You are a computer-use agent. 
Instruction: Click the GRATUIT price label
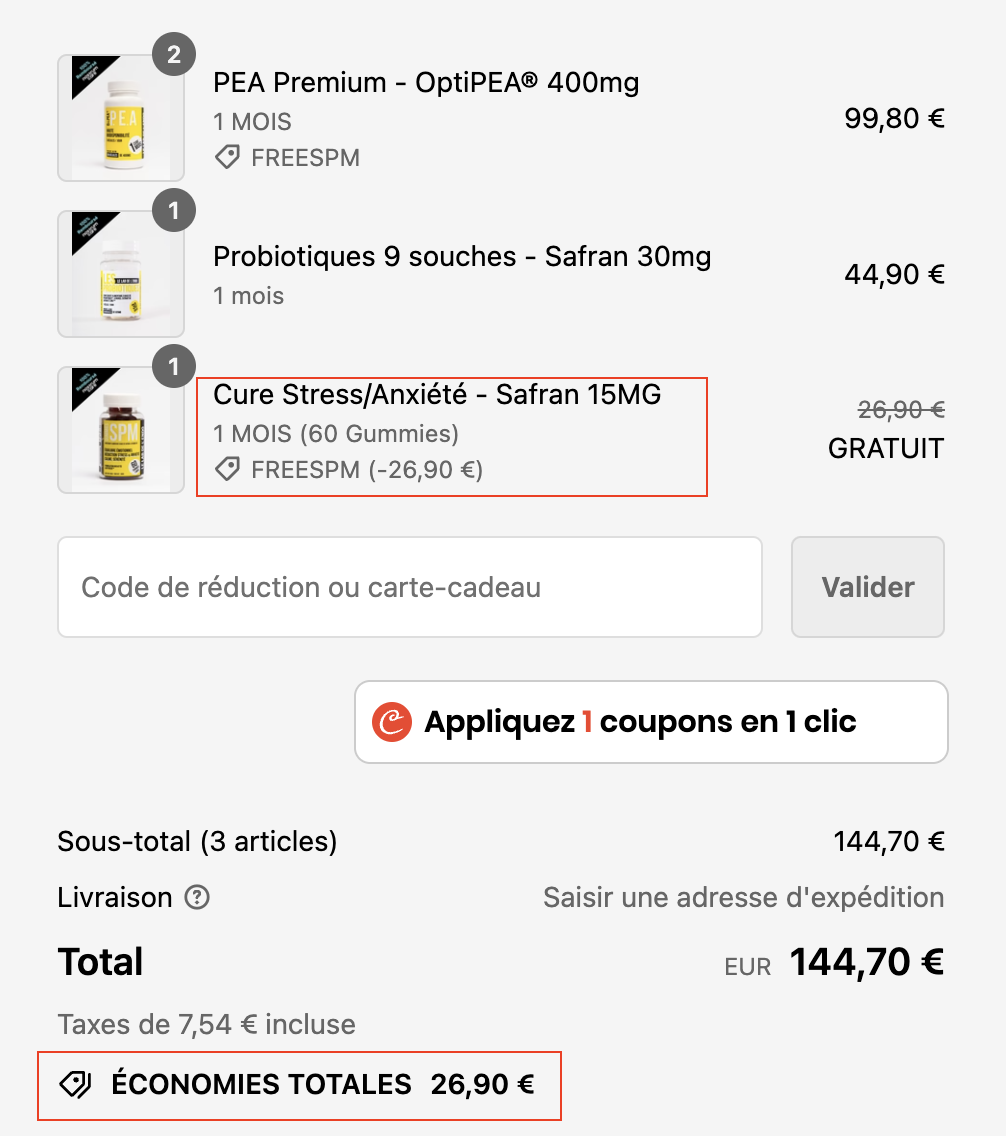886,448
